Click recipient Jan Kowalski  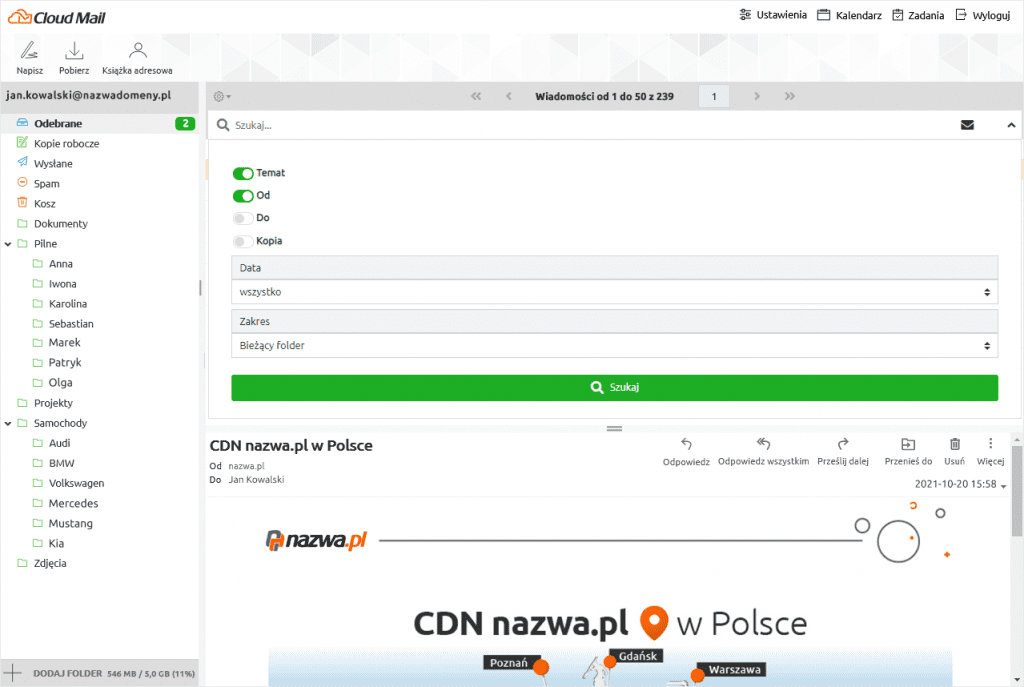click(256, 479)
